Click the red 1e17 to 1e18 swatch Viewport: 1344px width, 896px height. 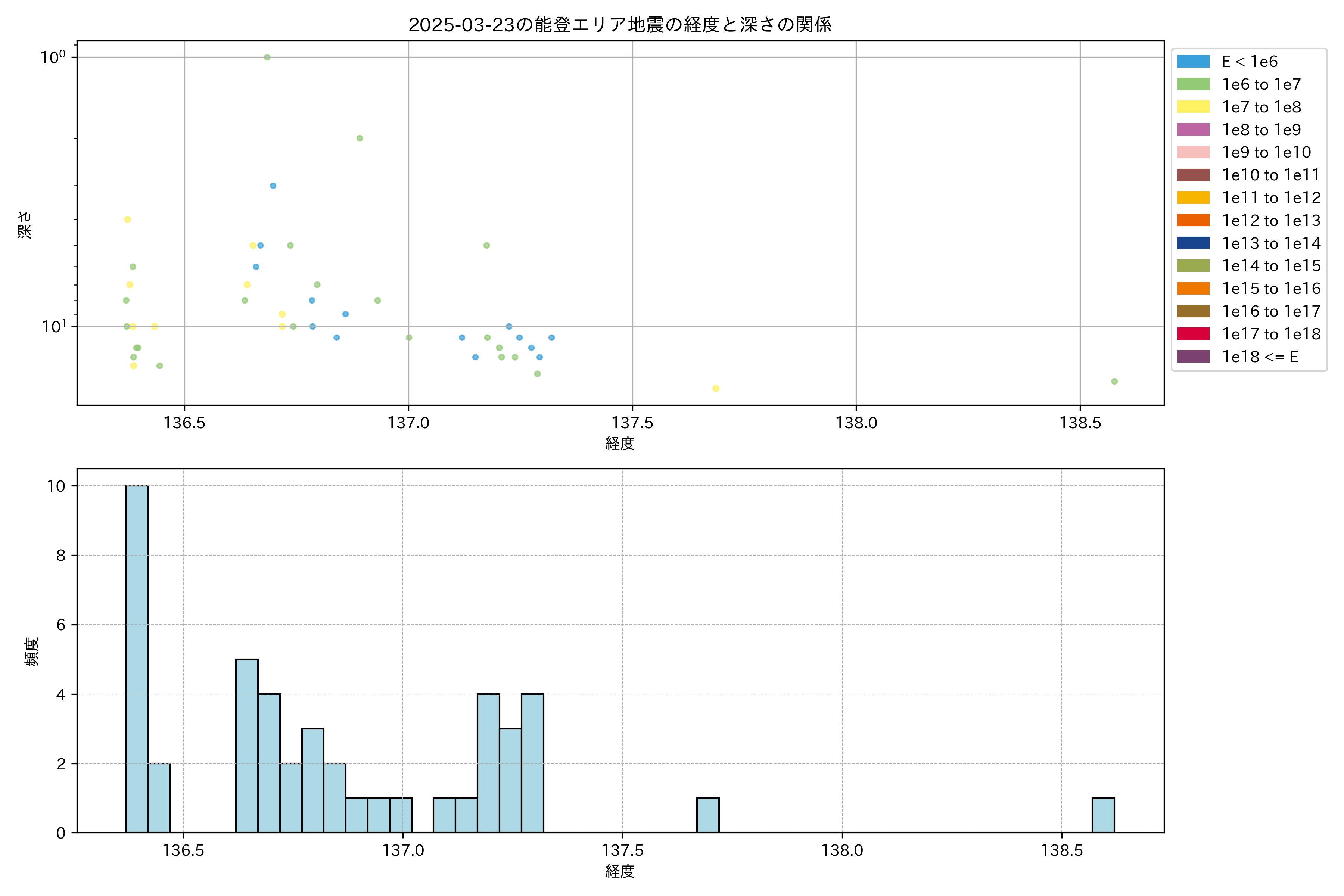[1192, 334]
